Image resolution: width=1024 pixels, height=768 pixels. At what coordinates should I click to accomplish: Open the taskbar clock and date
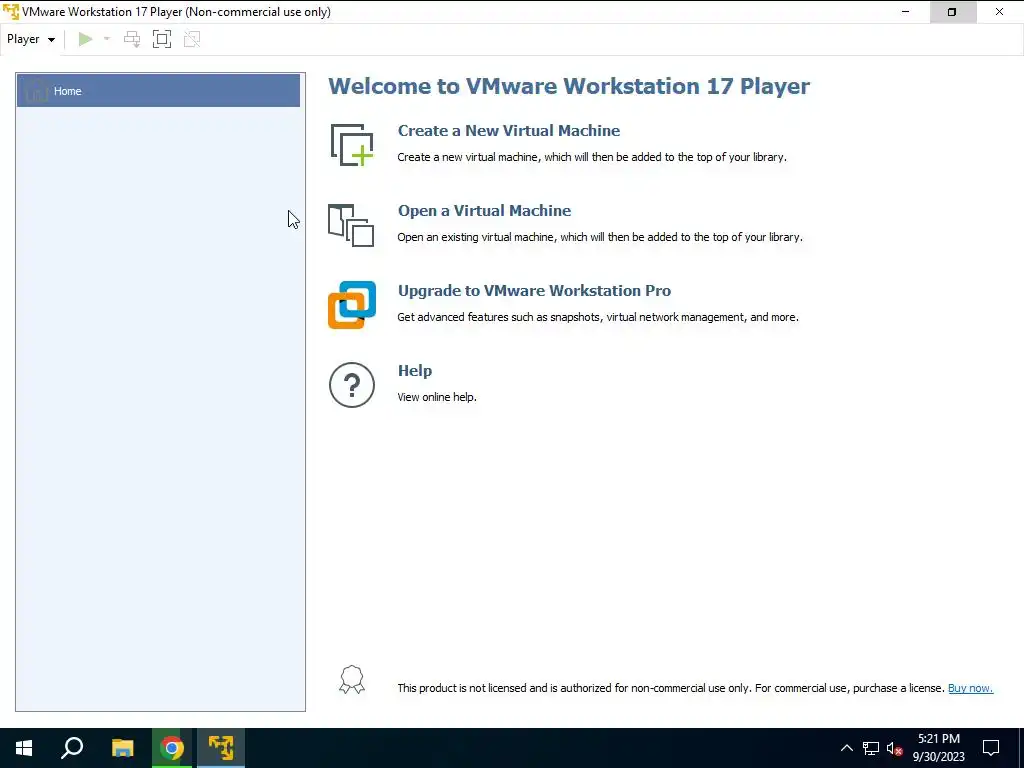click(938, 748)
